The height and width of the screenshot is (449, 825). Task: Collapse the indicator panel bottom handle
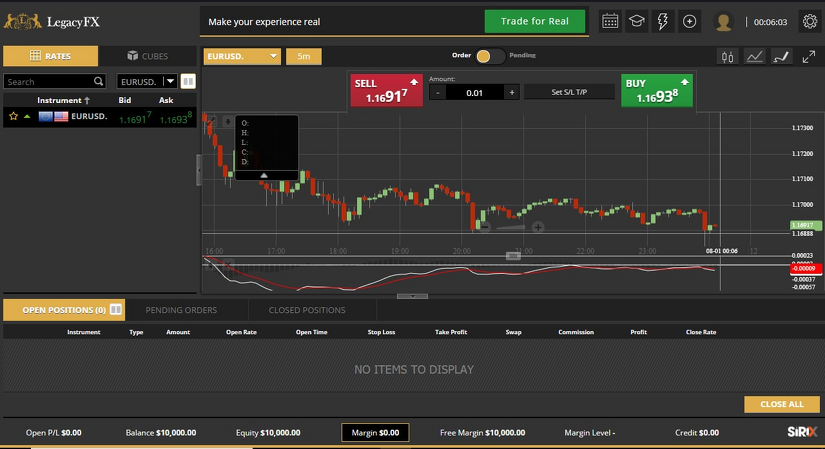point(412,296)
